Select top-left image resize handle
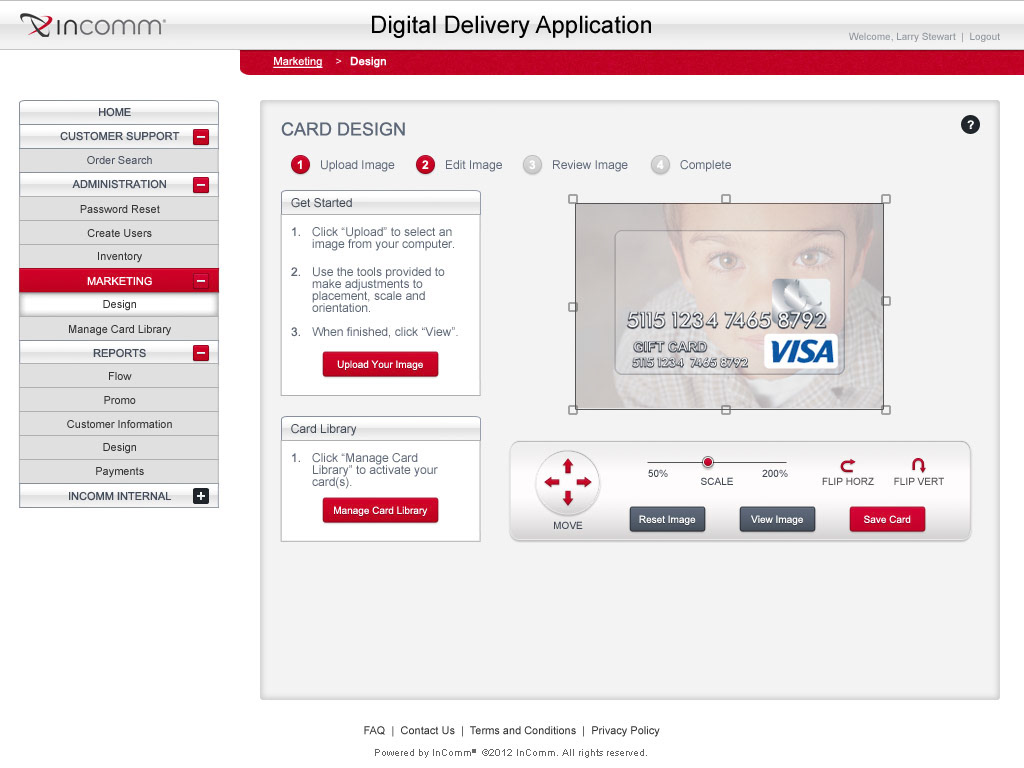Viewport: 1024px width, 768px height. pos(573,199)
